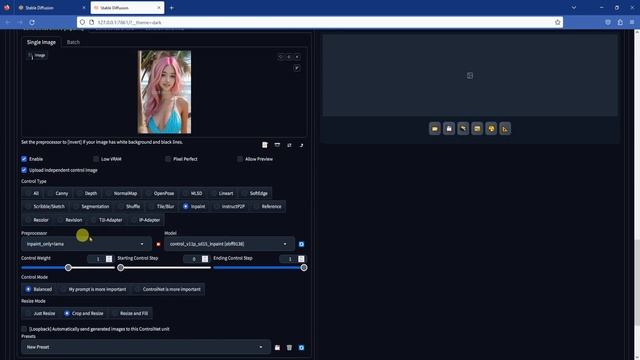Screen dimensions: 640x360
Task: Click the send dimensions arrow icon
Action: point(301,145)
